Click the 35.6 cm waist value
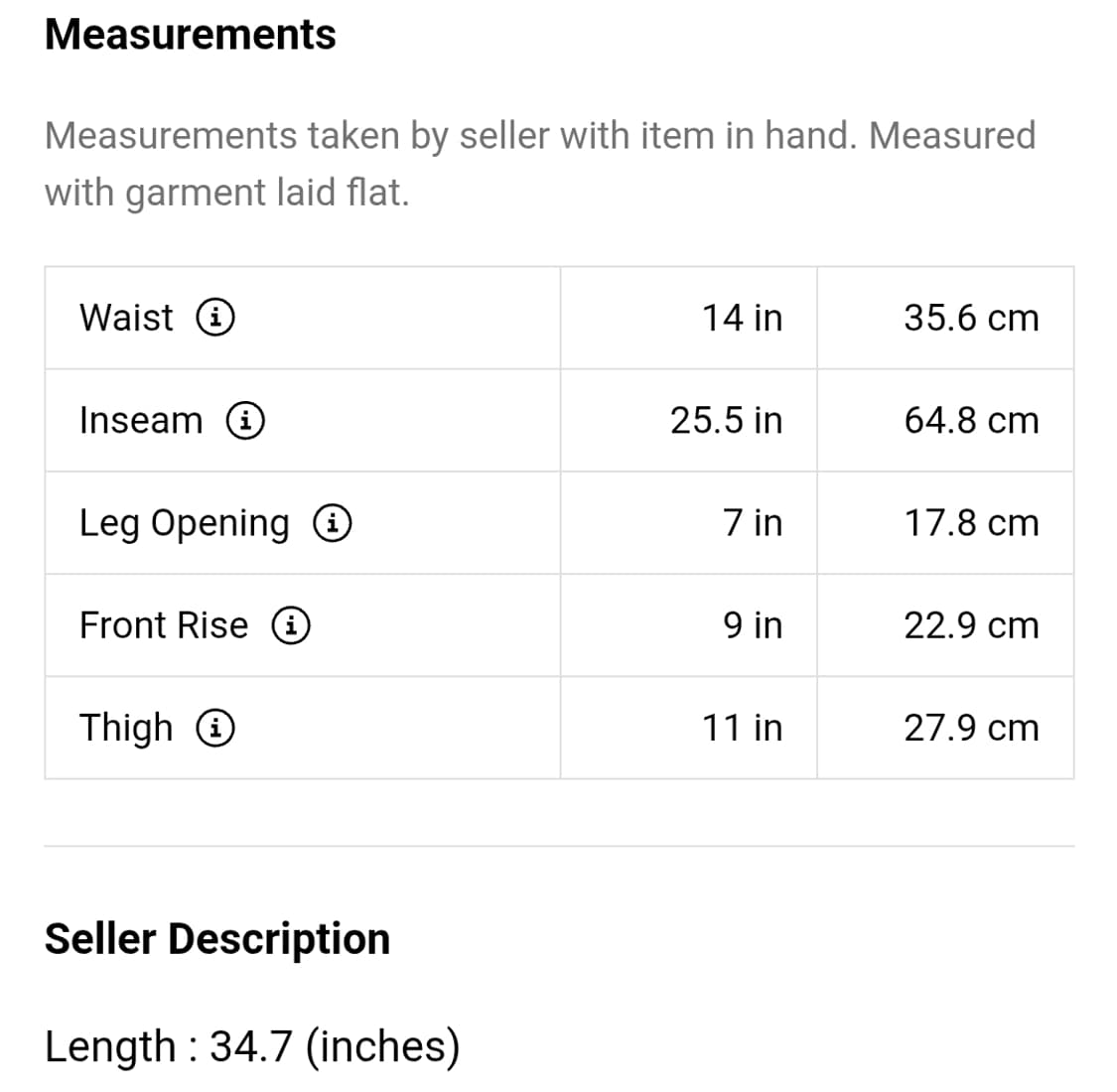1117x1092 pixels. coord(972,318)
